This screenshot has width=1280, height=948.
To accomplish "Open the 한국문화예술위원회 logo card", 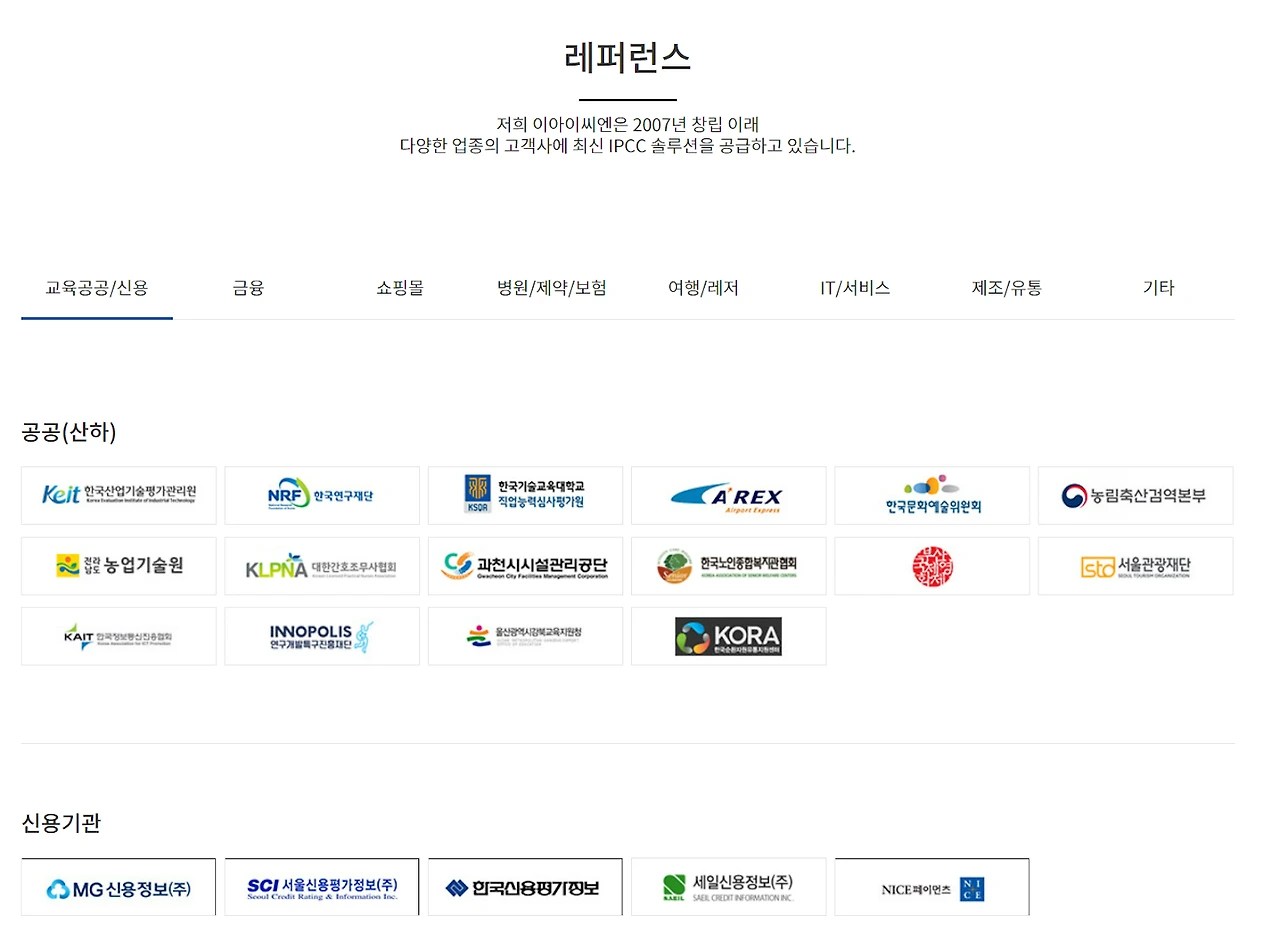I will (x=932, y=495).
